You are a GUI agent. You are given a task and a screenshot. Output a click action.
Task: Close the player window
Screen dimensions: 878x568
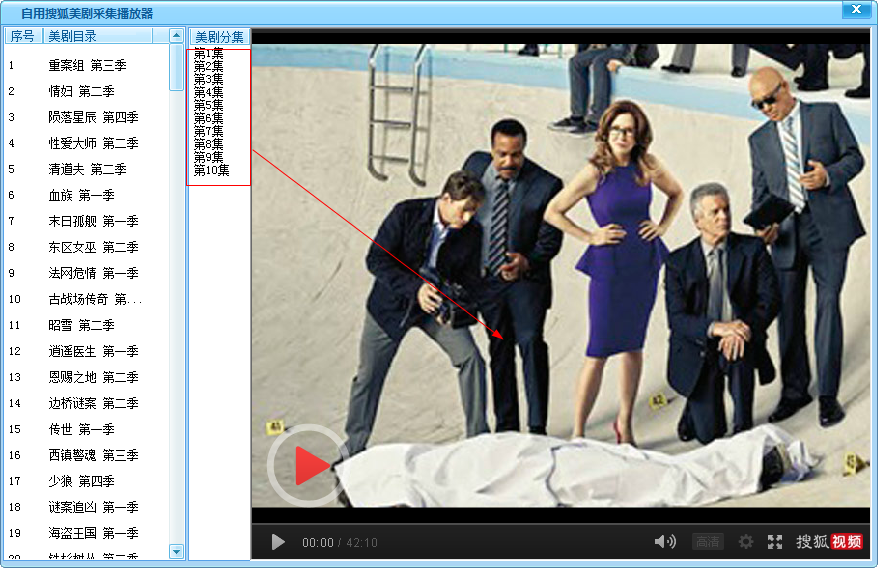pos(856,10)
